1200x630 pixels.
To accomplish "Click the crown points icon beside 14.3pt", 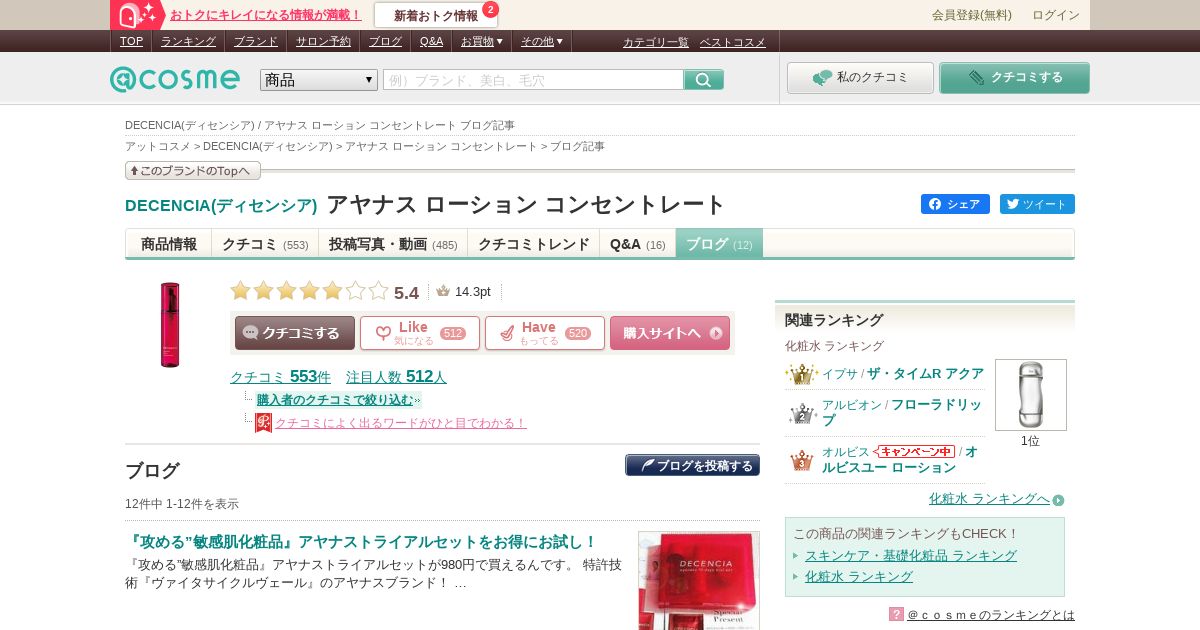I will pos(443,291).
